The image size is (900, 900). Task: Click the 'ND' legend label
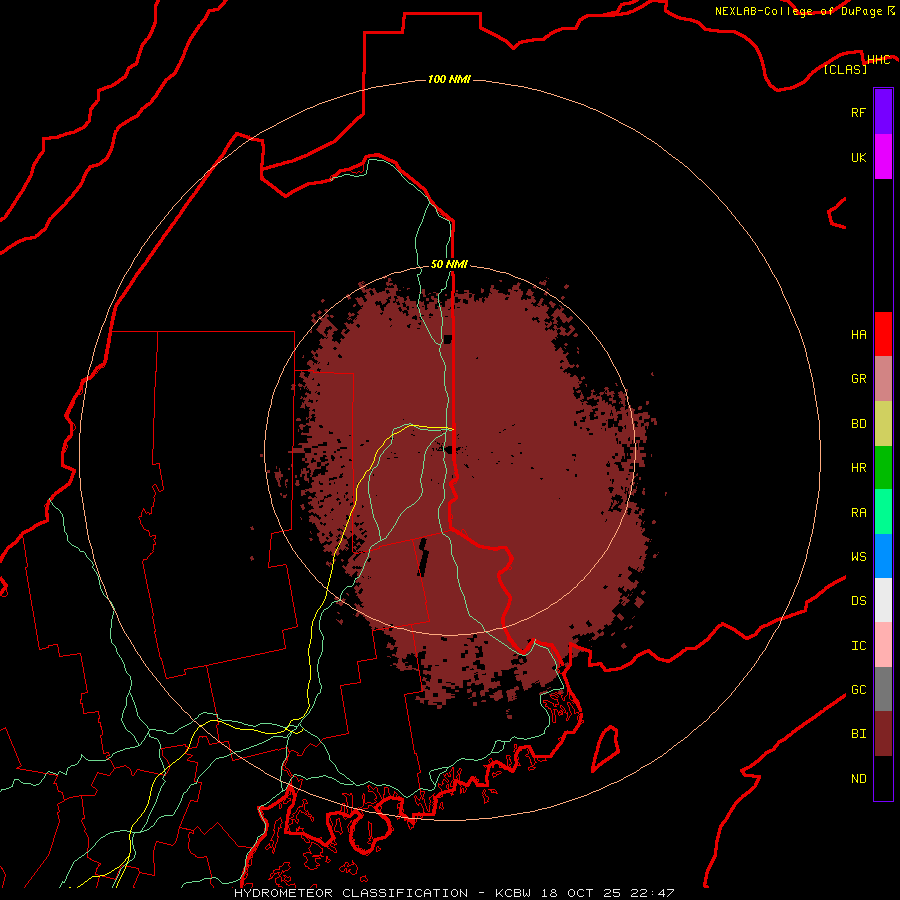point(858,779)
